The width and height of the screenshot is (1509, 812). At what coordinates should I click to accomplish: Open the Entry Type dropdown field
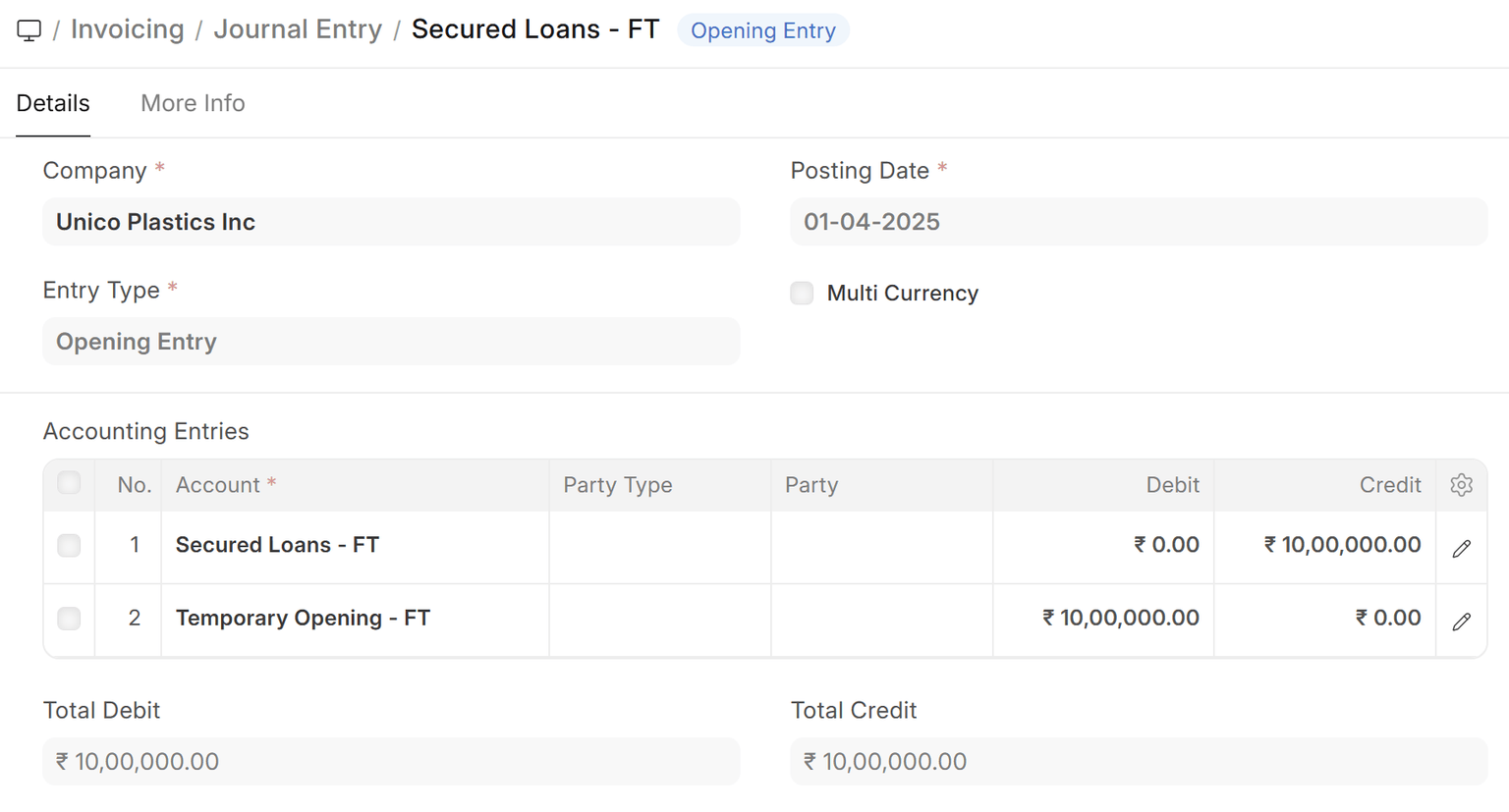pyautogui.click(x=391, y=342)
